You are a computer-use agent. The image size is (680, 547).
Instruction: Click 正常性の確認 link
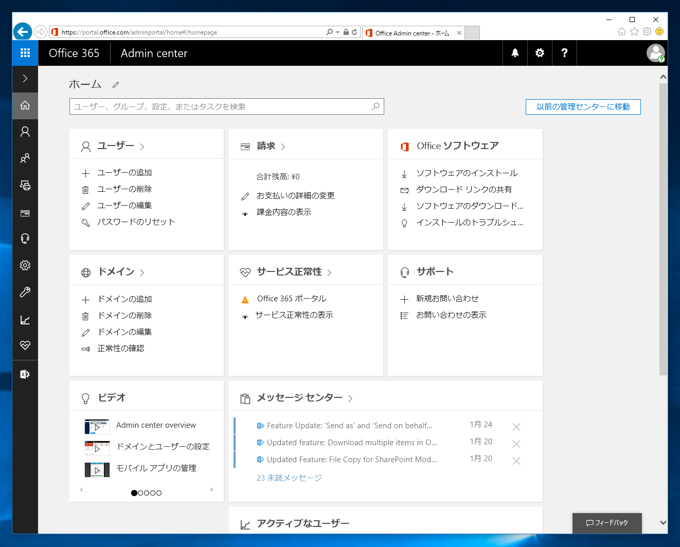coord(120,348)
